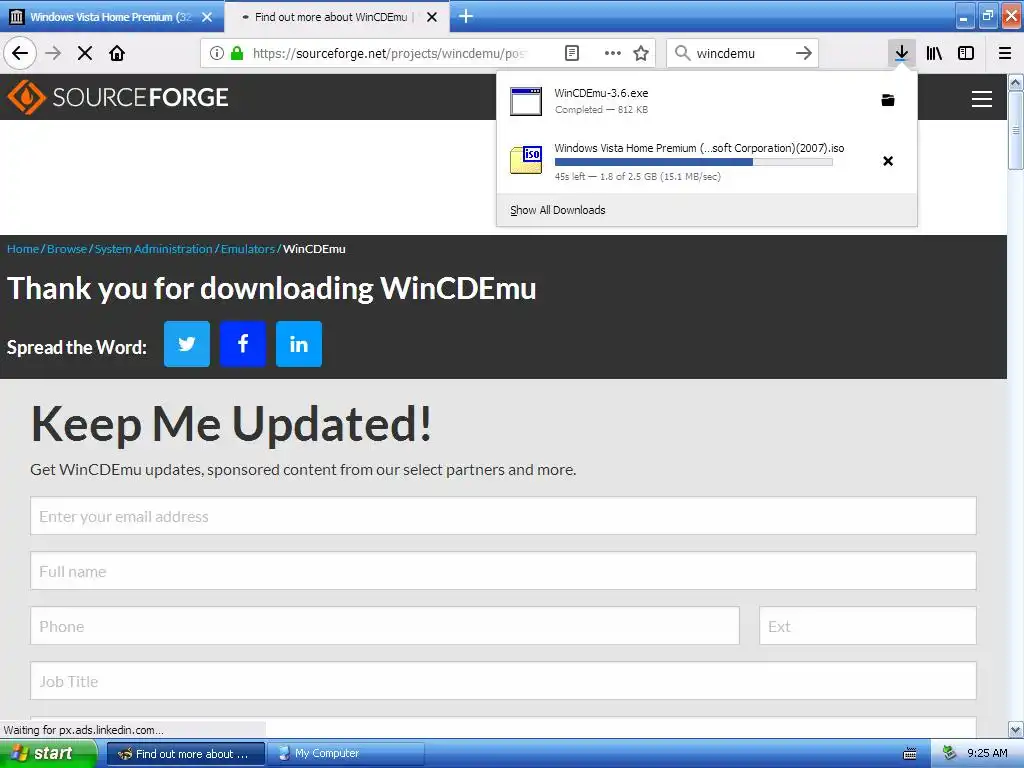Image resolution: width=1024 pixels, height=768 pixels.
Task: Share on Twitter
Action: pos(187,344)
